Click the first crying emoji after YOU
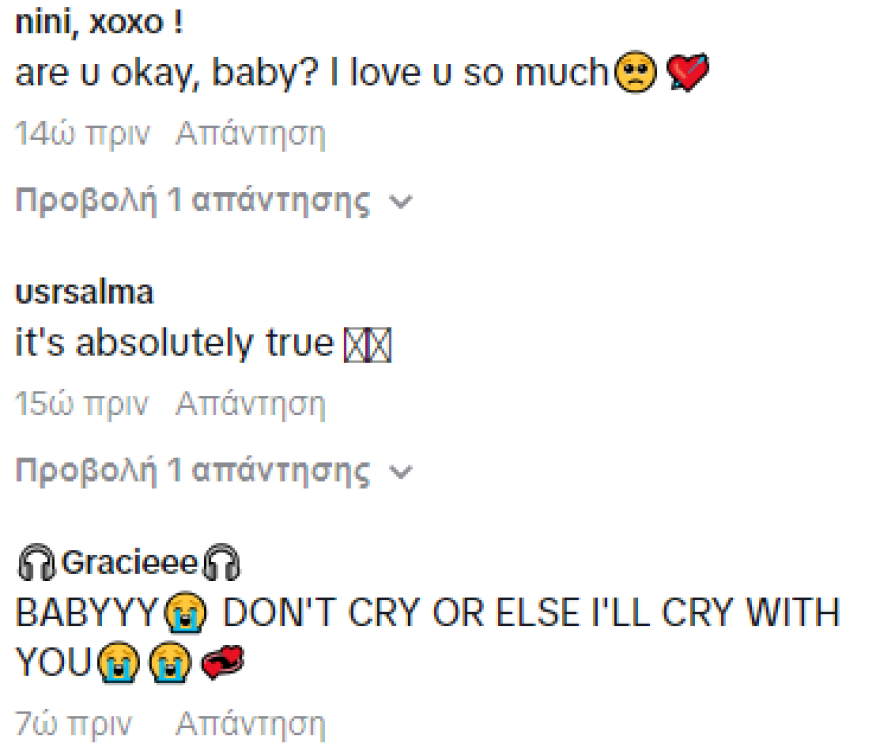 tap(118, 662)
